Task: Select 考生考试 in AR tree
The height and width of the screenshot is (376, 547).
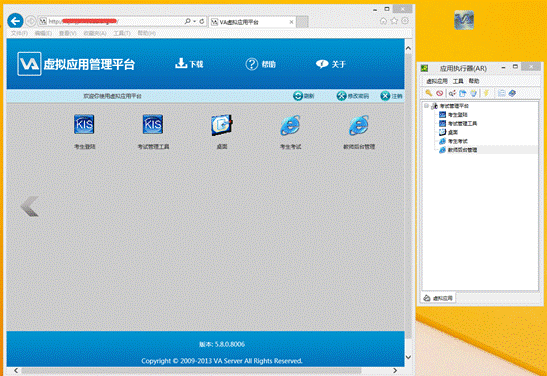Action: tap(457, 141)
